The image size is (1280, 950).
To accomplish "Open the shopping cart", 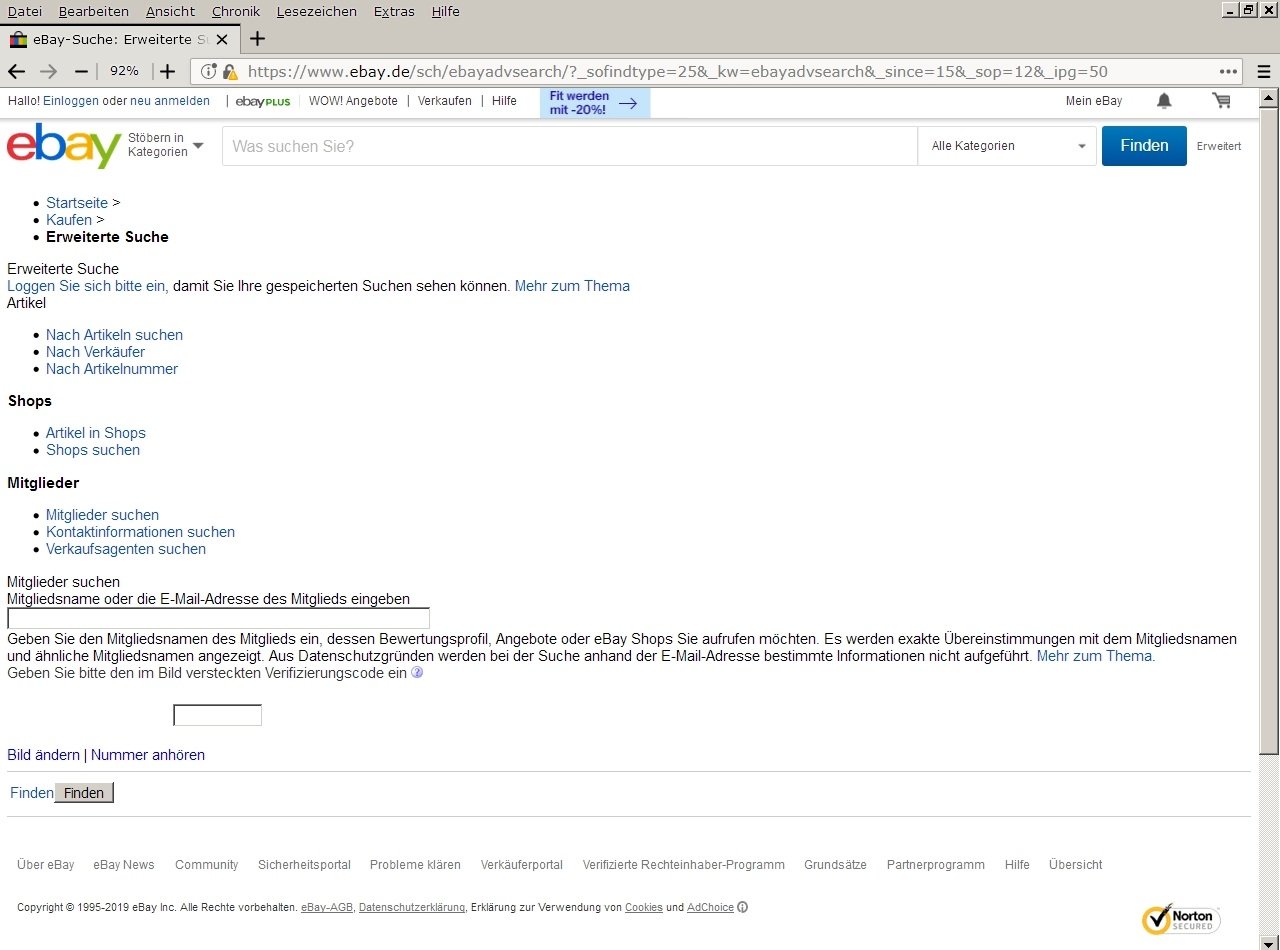I will click(x=1221, y=101).
